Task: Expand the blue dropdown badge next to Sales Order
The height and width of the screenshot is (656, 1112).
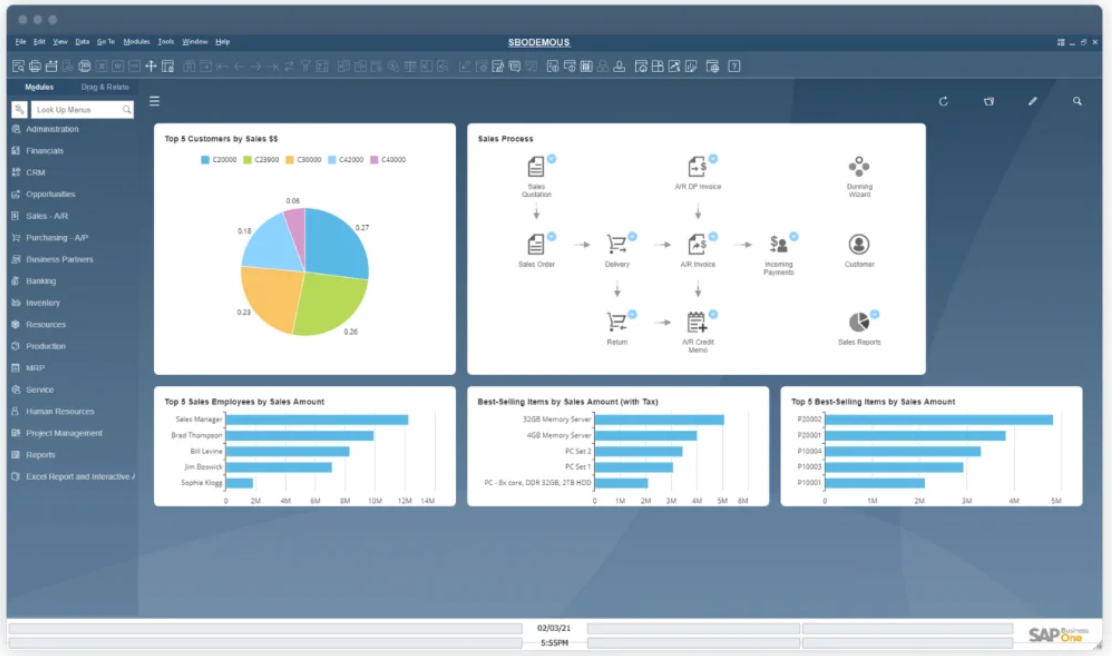Action: coord(551,236)
